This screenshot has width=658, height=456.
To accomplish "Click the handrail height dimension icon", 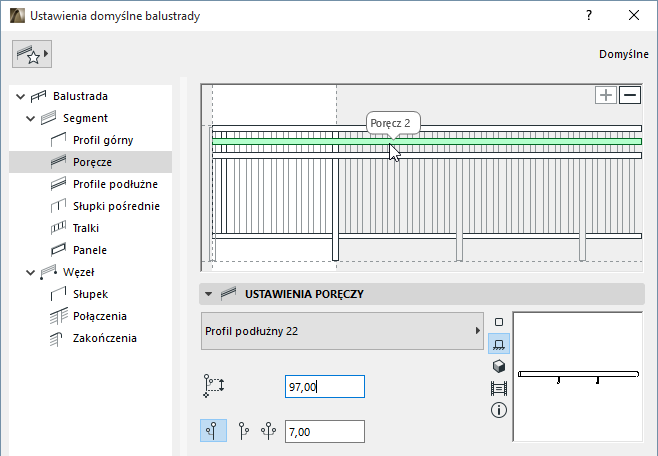I will pyautogui.click(x=214, y=386).
